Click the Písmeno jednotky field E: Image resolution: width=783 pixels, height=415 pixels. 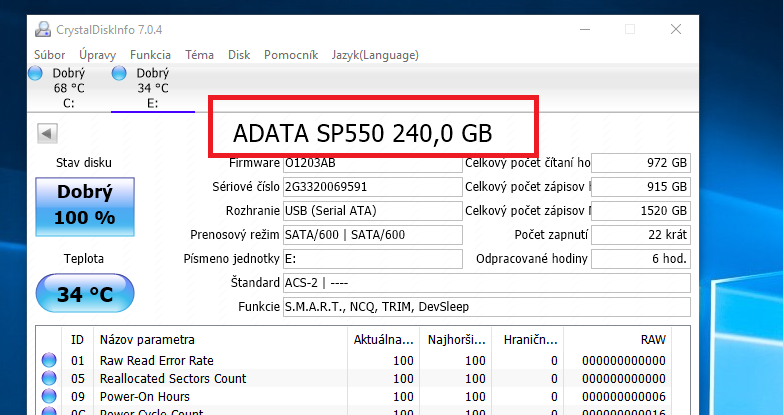click(x=373, y=259)
